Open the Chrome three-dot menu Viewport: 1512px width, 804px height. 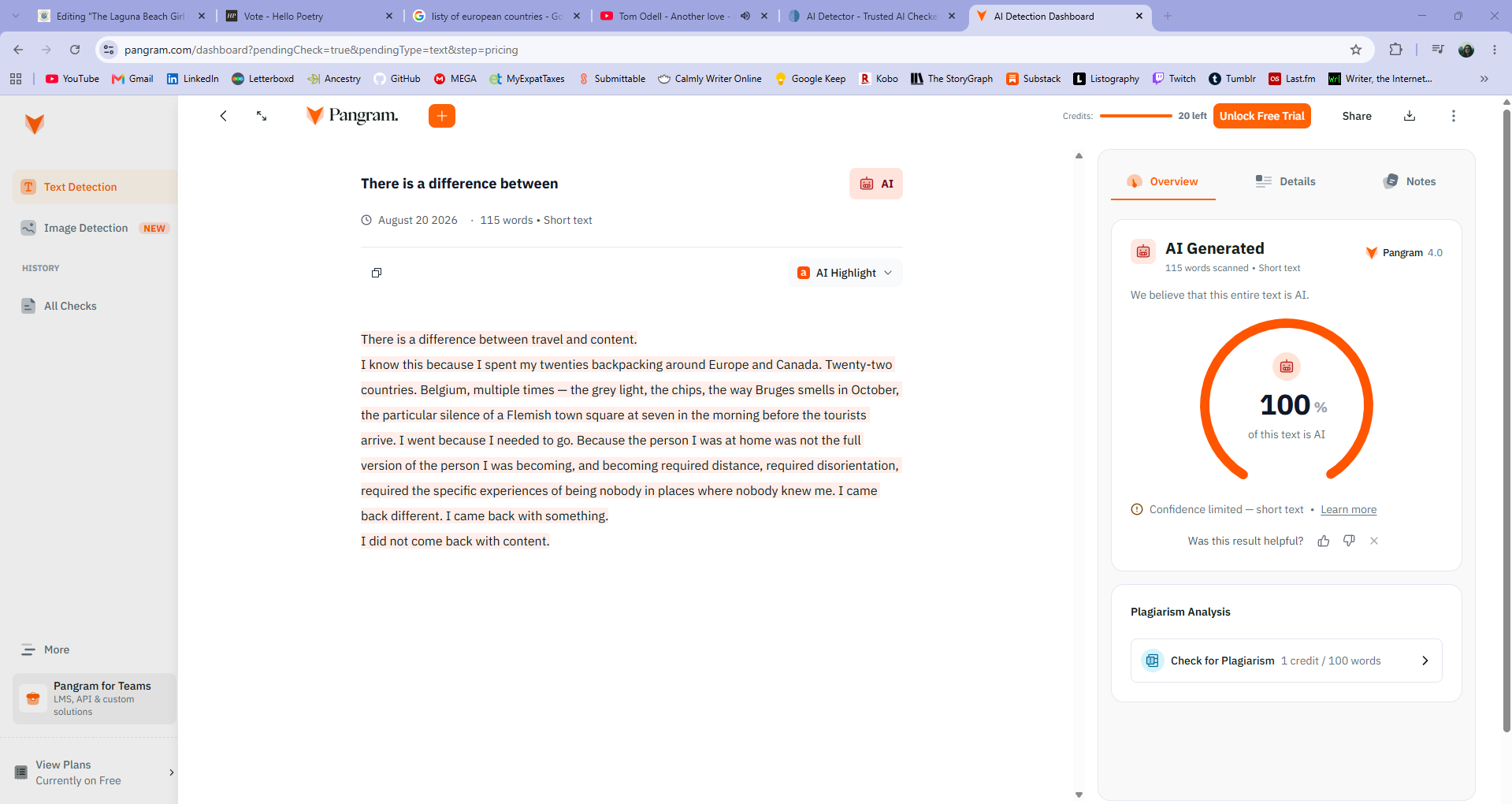(x=1495, y=50)
